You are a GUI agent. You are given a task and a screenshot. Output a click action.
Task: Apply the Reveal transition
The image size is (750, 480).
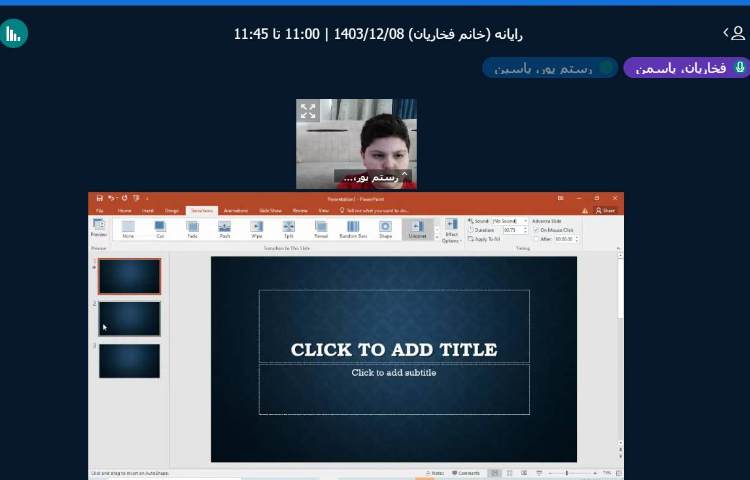coord(321,229)
